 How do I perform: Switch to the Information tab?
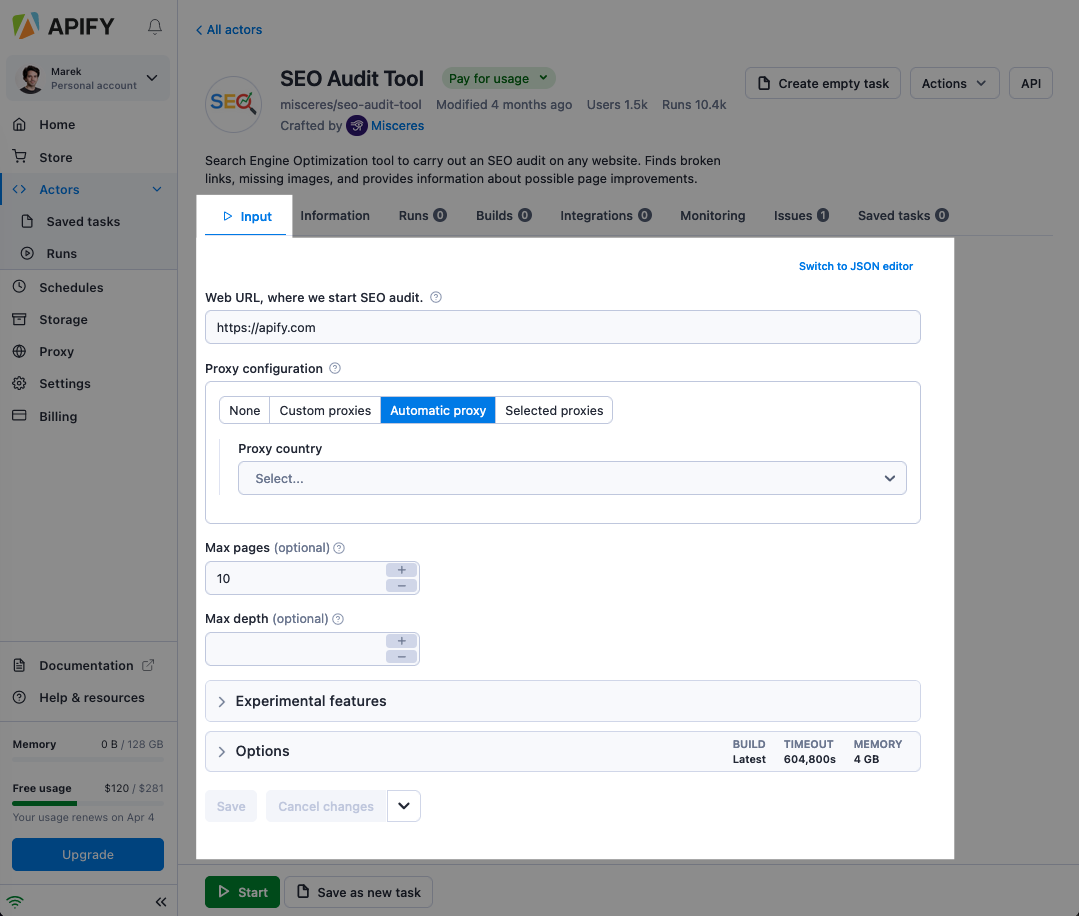tap(335, 215)
